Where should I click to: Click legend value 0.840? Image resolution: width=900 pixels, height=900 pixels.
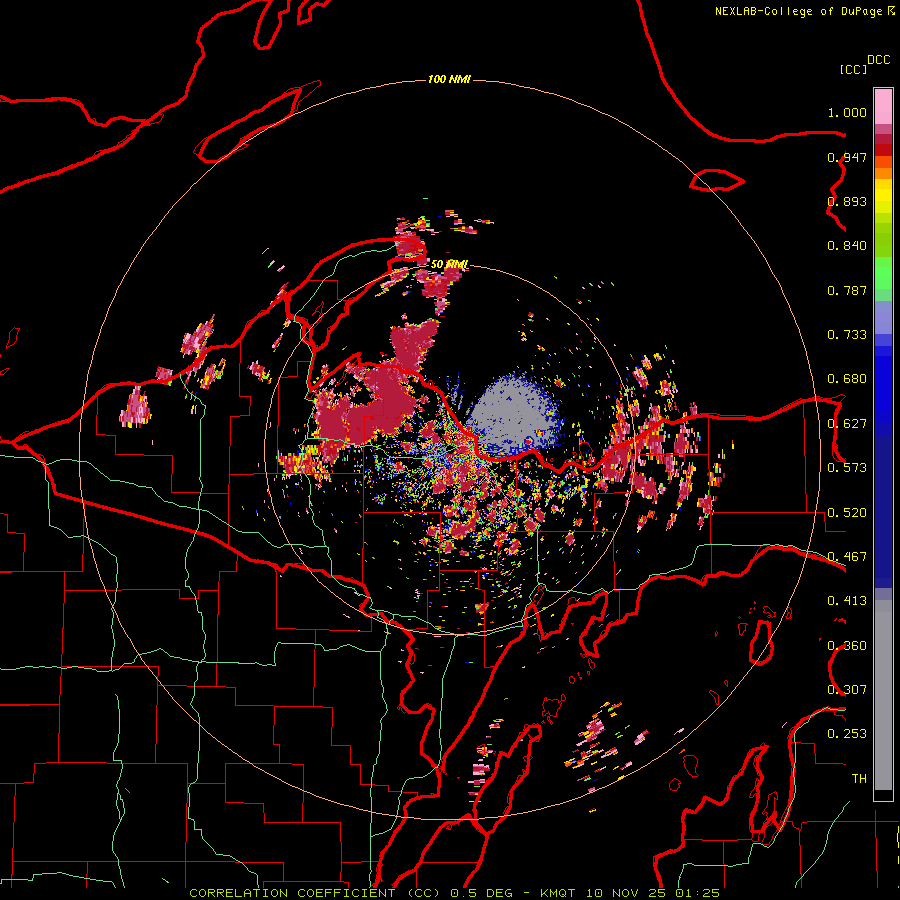click(x=847, y=246)
